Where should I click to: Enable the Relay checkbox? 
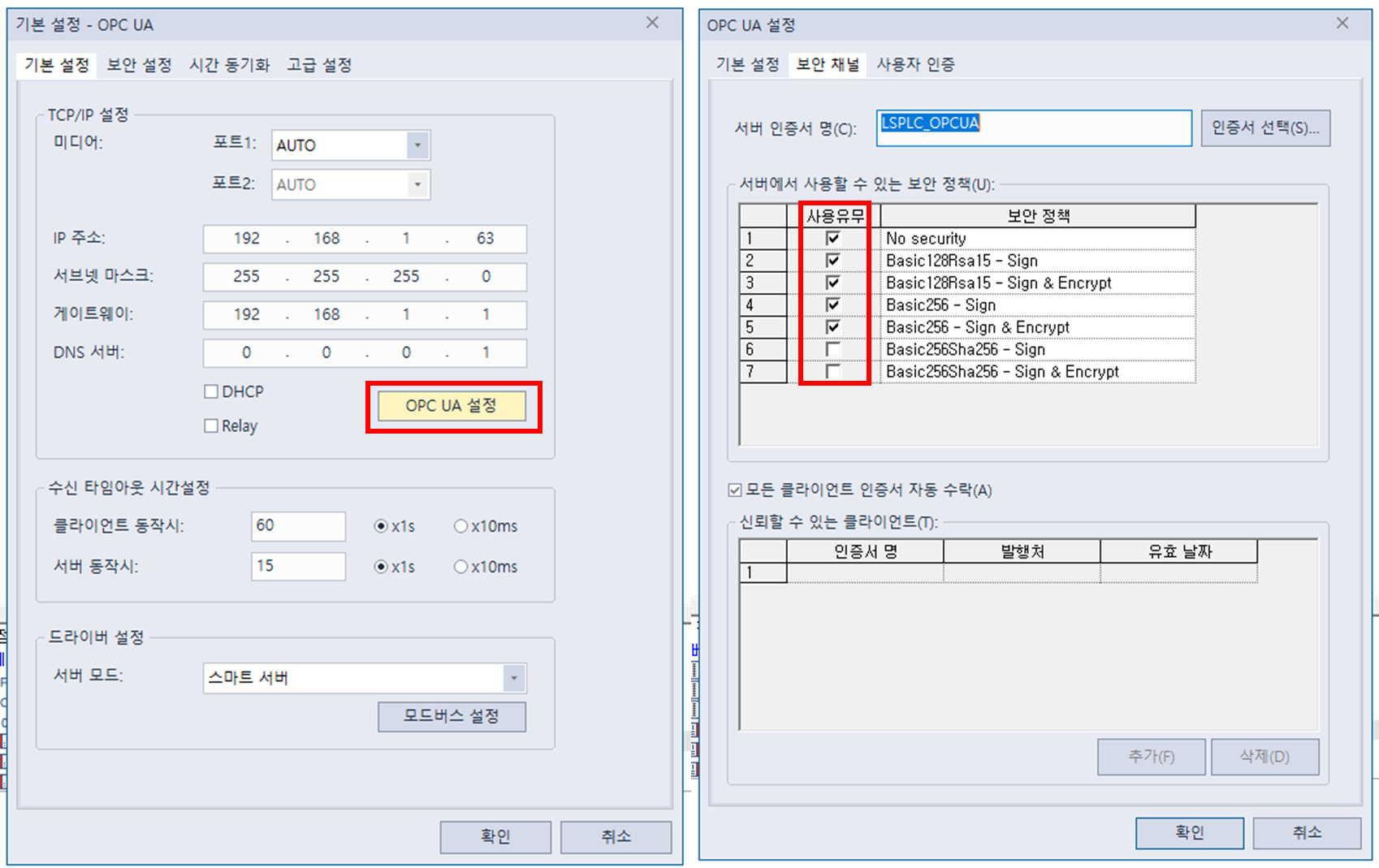click(211, 425)
